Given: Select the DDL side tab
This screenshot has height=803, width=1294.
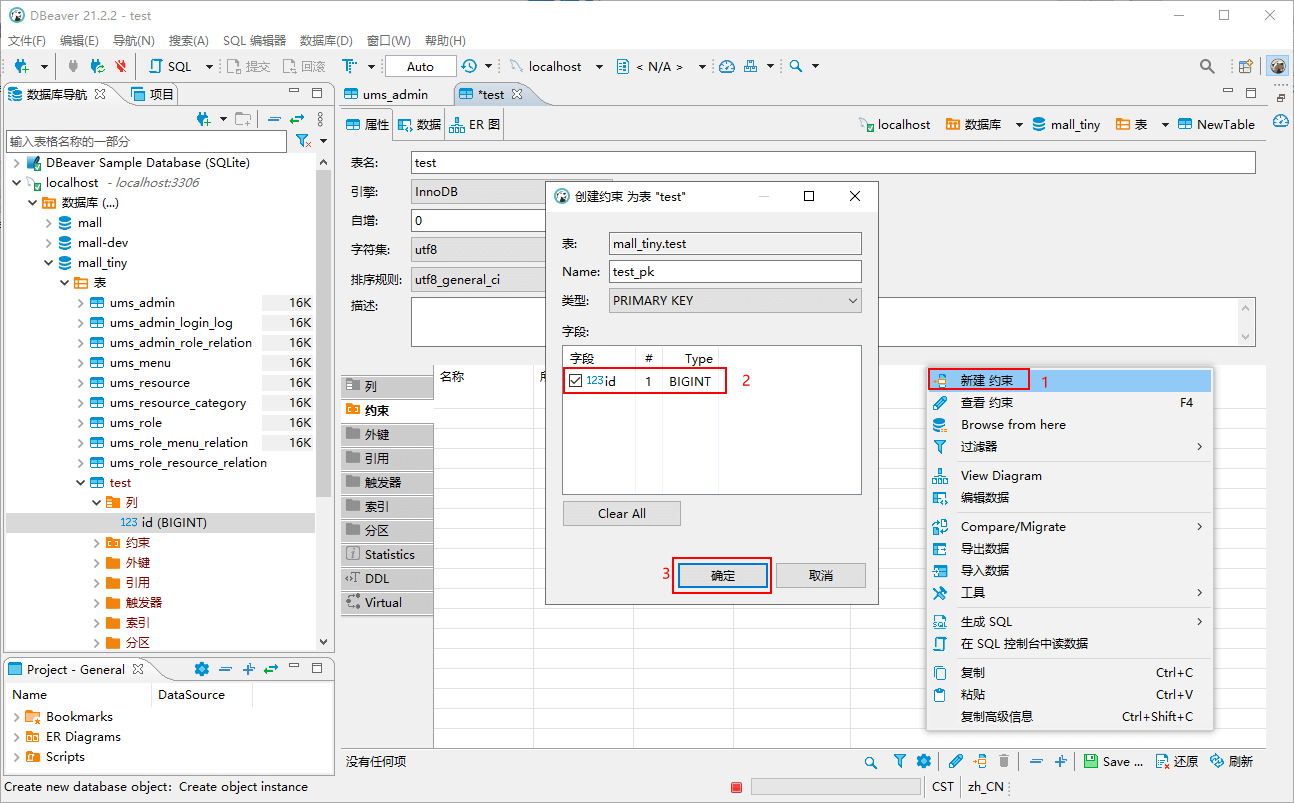Looking at the screenshot, I should [387, 578].
